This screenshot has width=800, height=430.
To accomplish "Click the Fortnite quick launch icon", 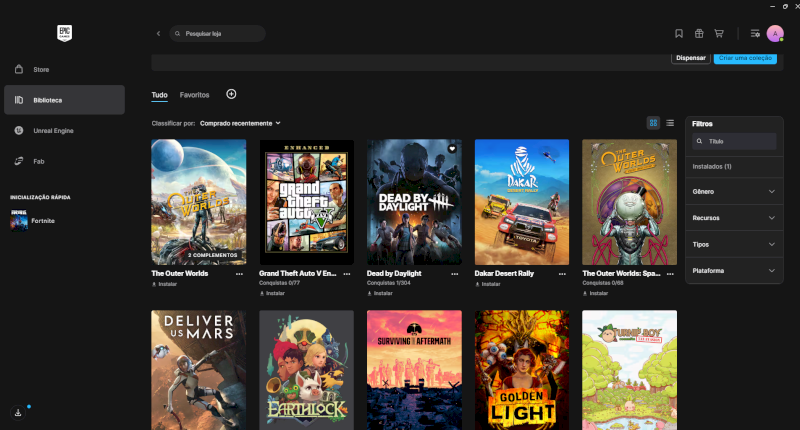I will (19, 221).
